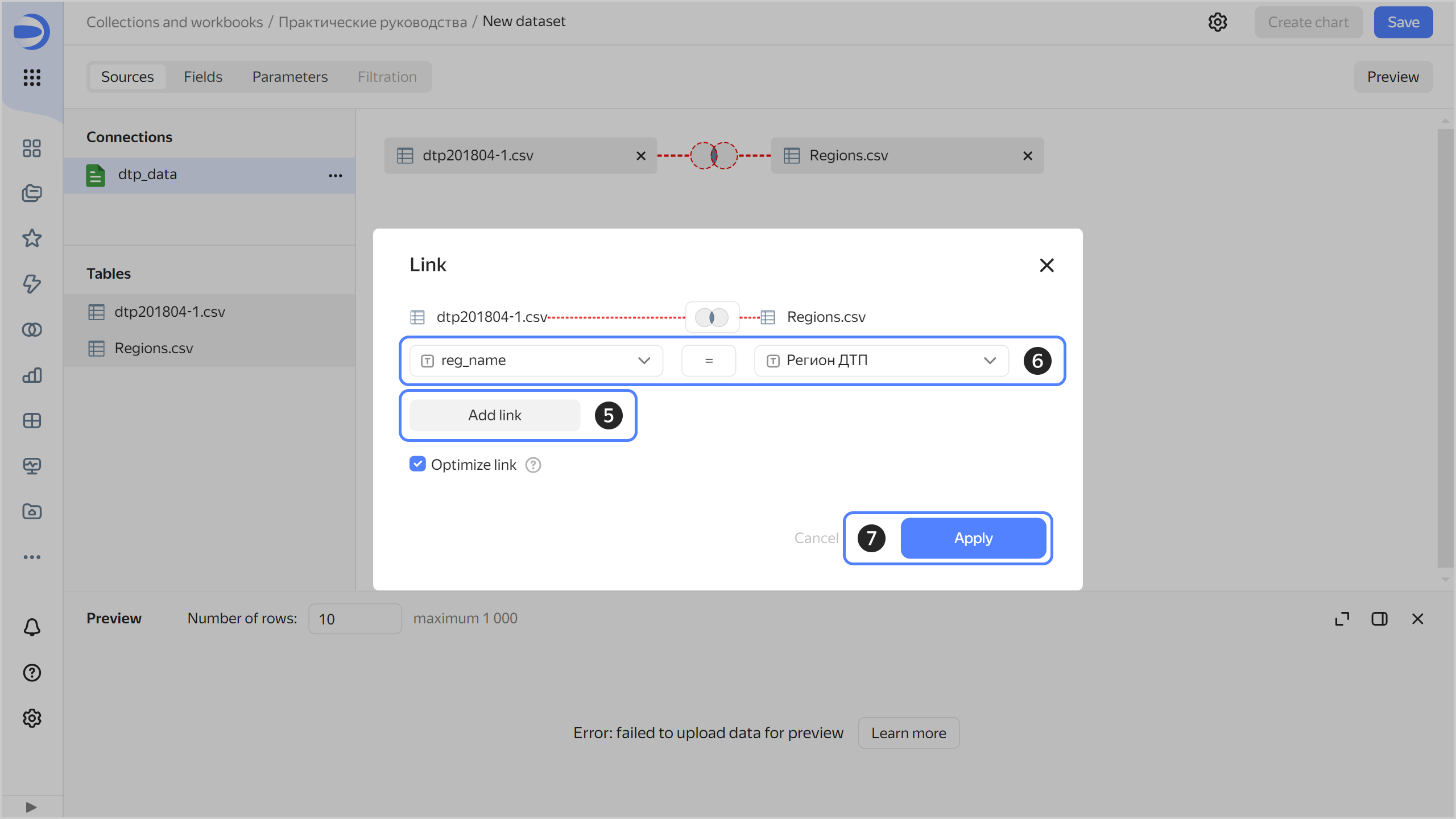This screenshot has width=1456, height=819.
Task: Click the Favorites star icon in sidebar
Action: [x=32, y=238]
